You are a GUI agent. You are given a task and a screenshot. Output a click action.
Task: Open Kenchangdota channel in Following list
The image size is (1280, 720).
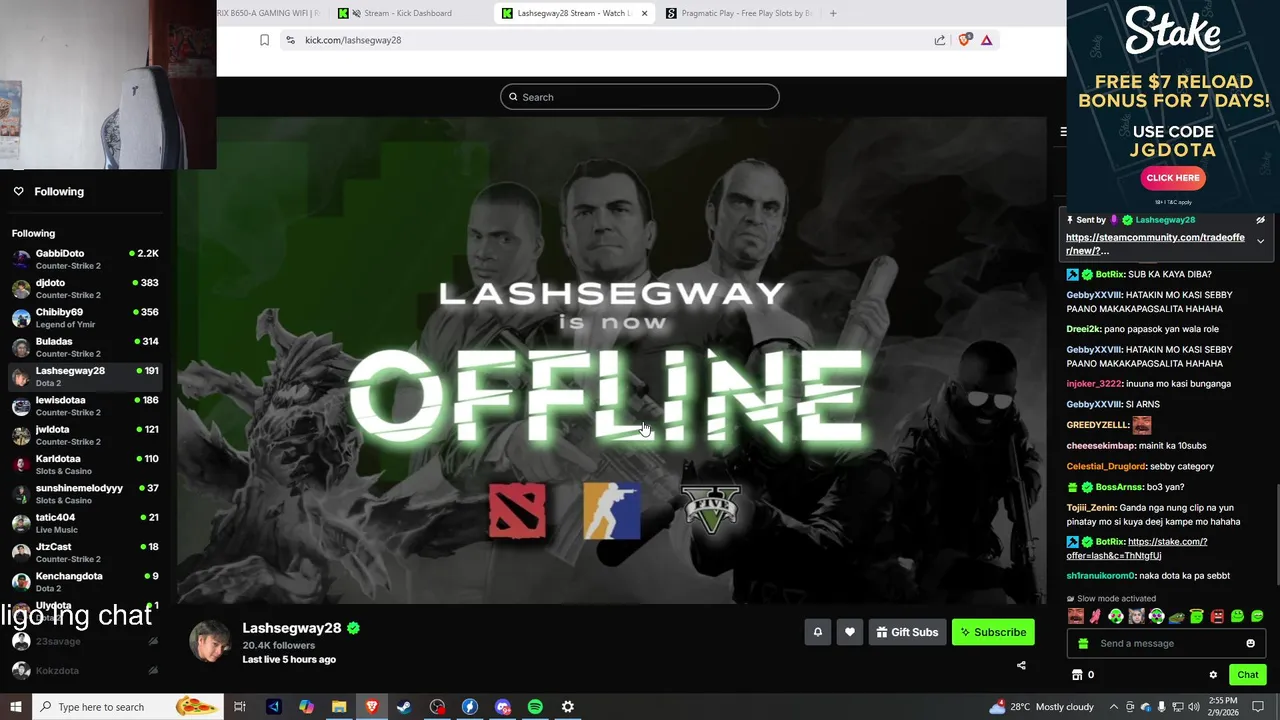point(85,581)
